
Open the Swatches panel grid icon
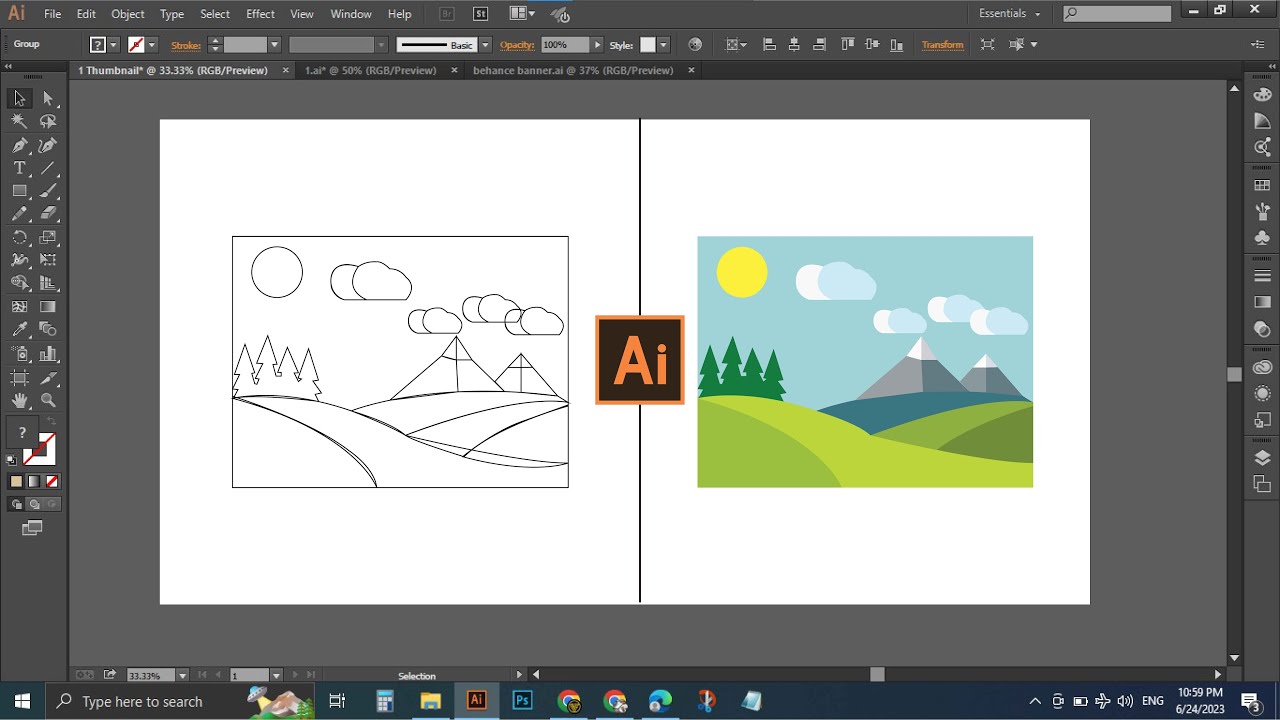(x=1262, y=185)
